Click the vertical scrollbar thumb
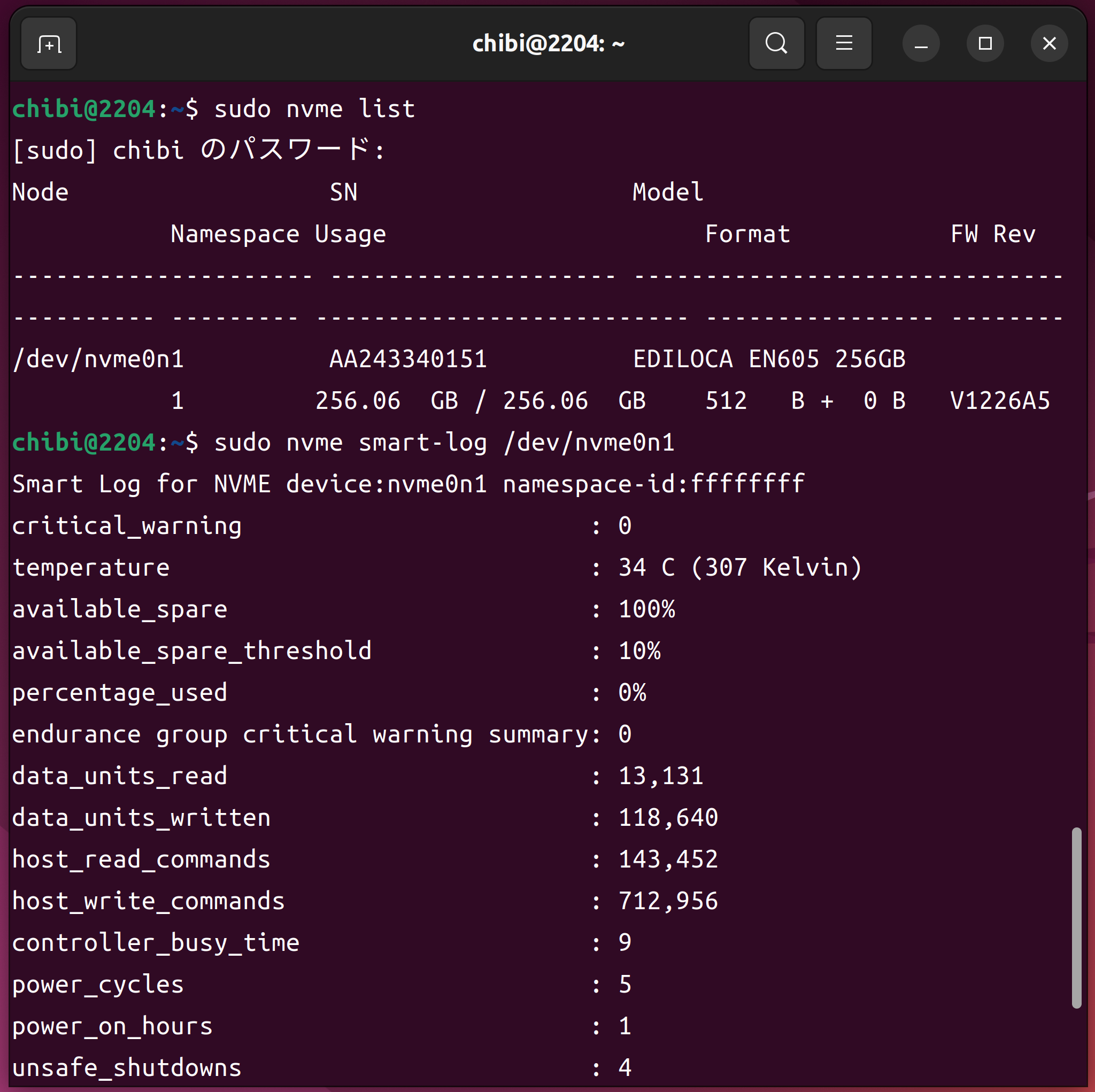Image resolution: width=1095 pixels, height=1092 pixels. pos(1076,917)
